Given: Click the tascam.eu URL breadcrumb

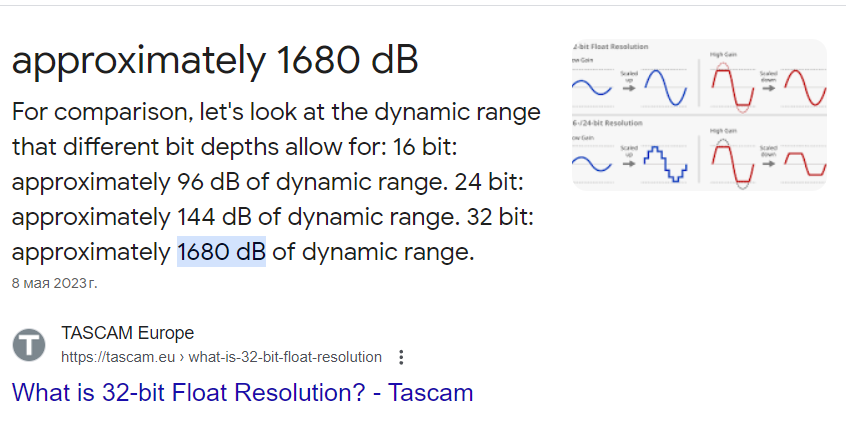Looking at the screenshot, I should coord(221,357).
